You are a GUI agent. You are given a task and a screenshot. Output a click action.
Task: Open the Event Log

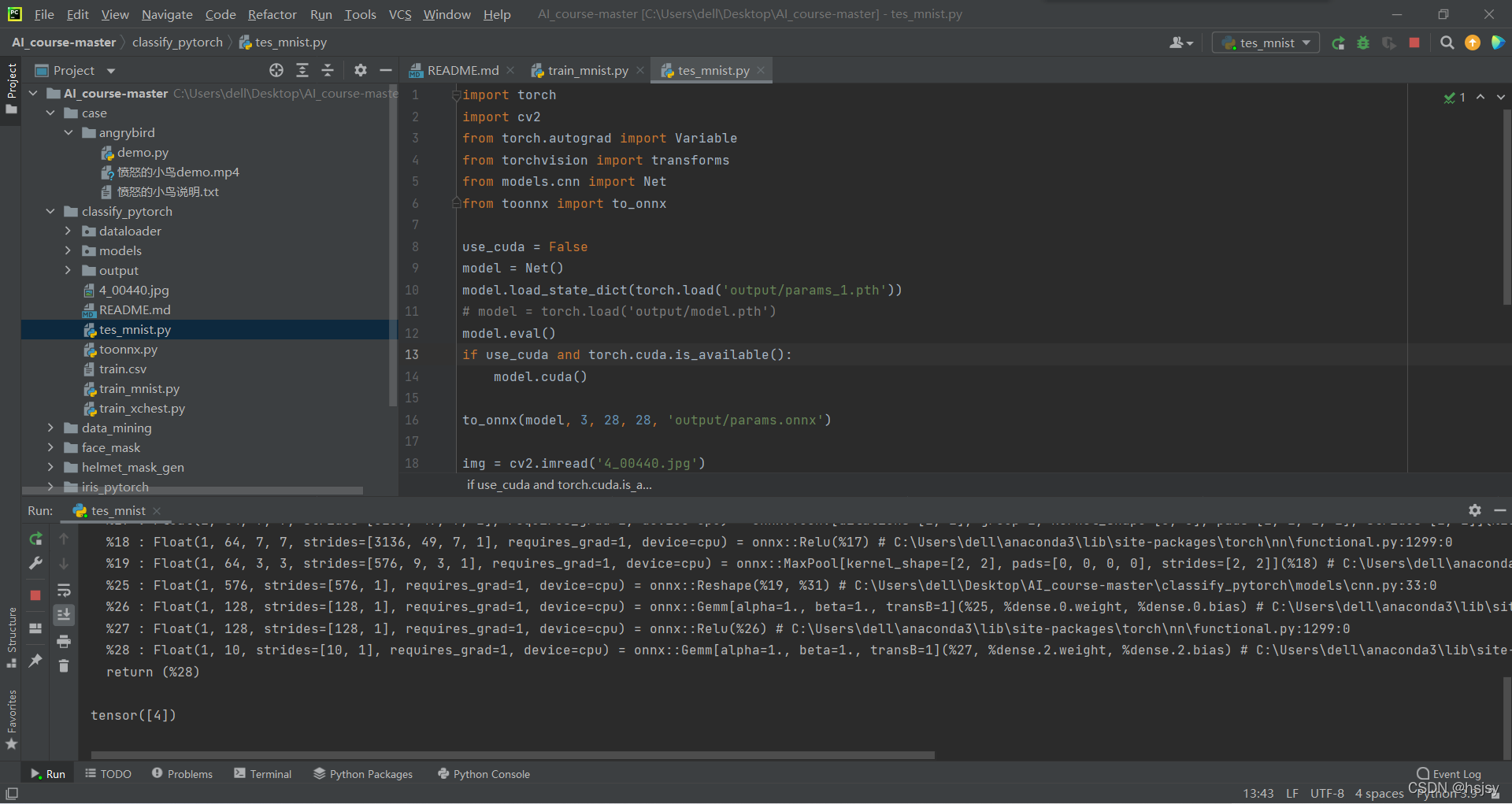1449,774
